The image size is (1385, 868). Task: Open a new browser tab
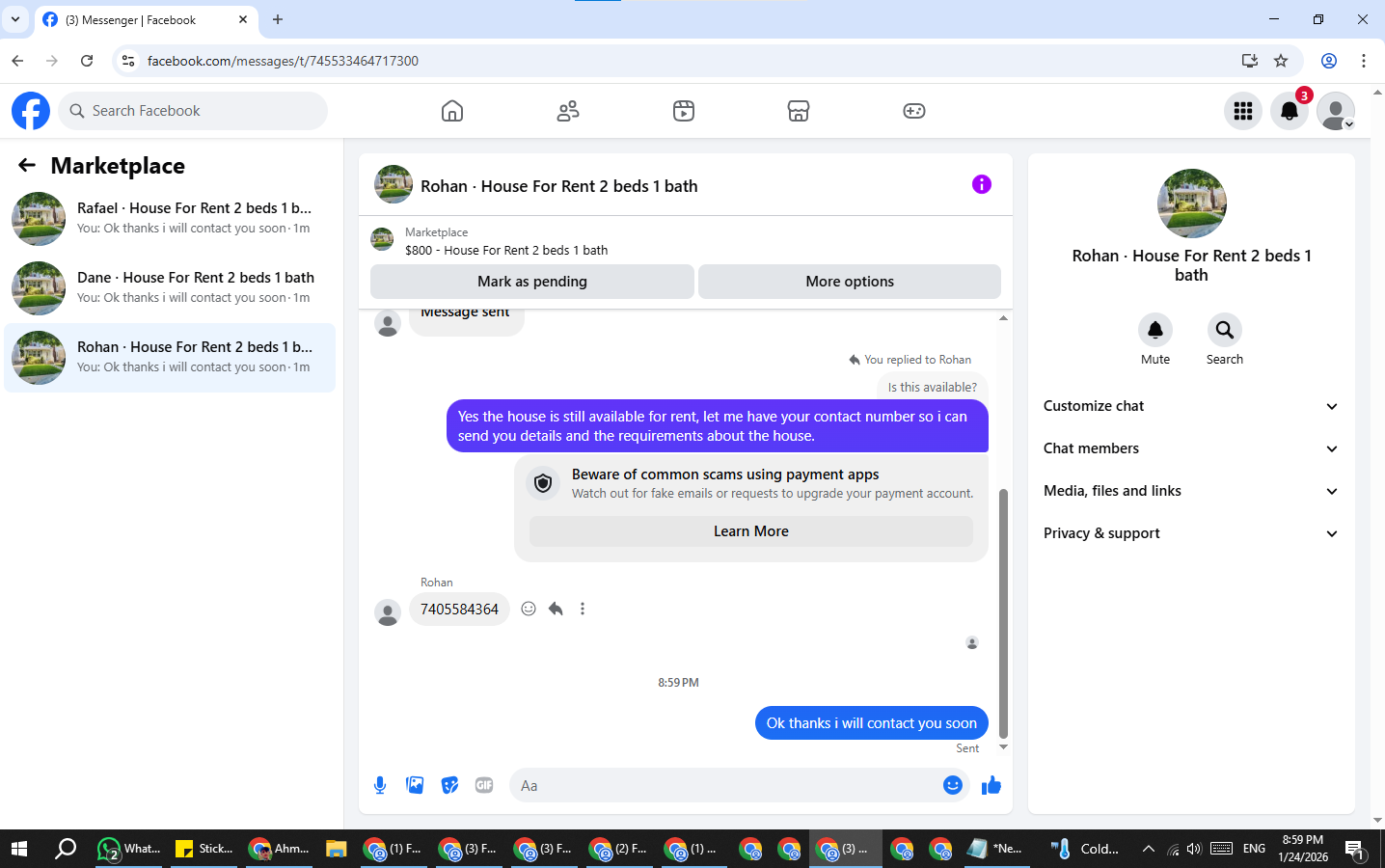[x=278, y=19]
